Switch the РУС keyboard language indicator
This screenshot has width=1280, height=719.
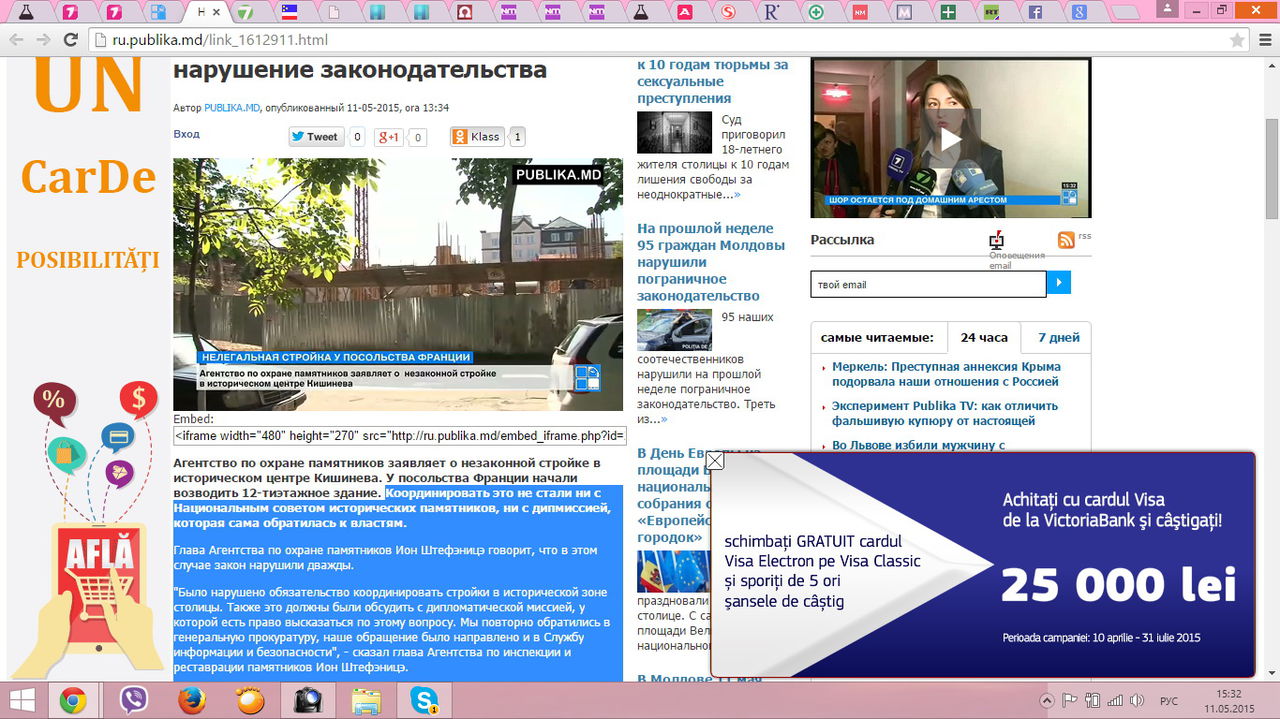1168,701
